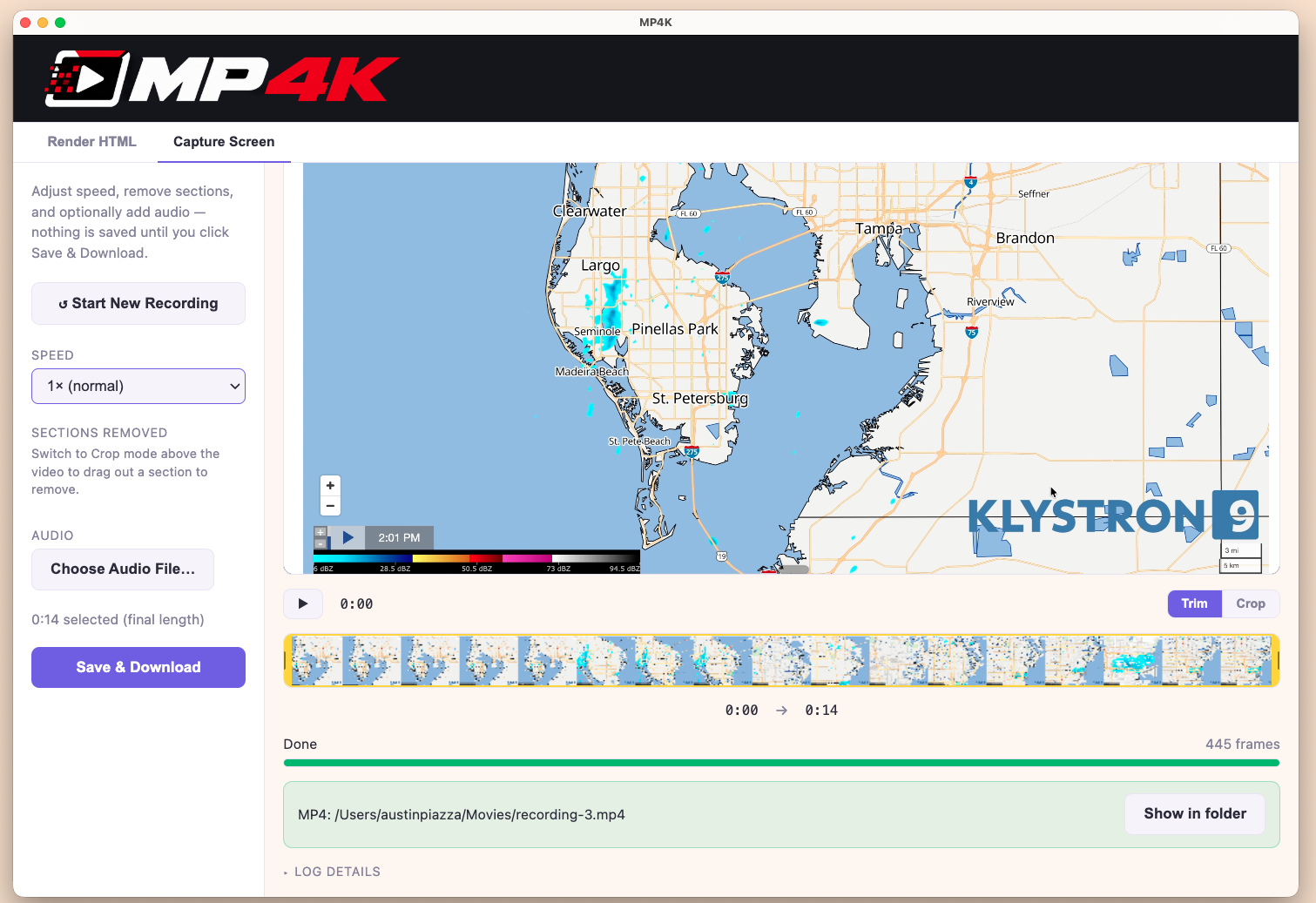Select the Capture Screen tab

pyautogui.click(x=224, y=142)
